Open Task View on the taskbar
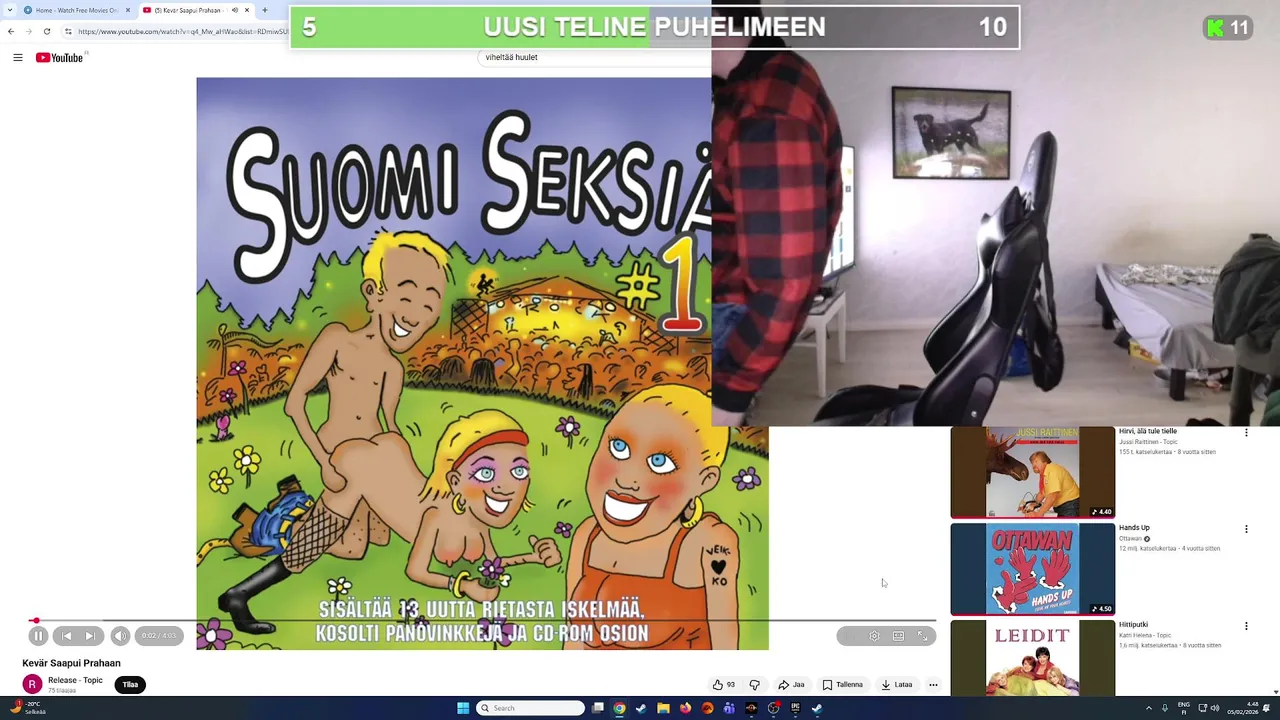This screenshot has width=1280, height=720. (598, 708)
